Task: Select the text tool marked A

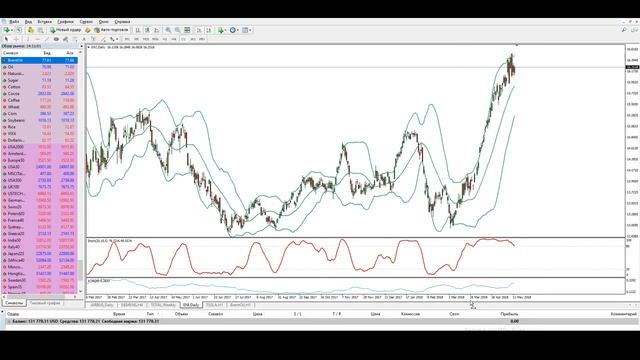Action: point(84,39)
